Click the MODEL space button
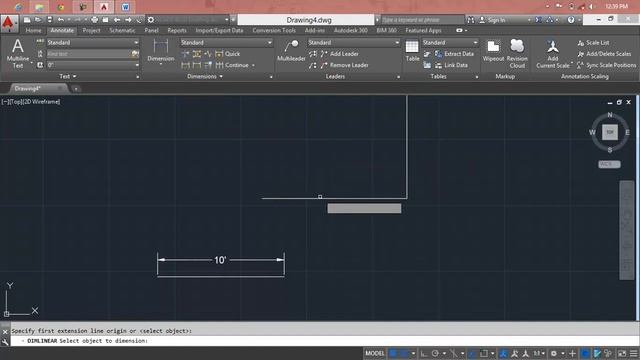This screenshot has width=640, height=360. (x=375, y=353)
